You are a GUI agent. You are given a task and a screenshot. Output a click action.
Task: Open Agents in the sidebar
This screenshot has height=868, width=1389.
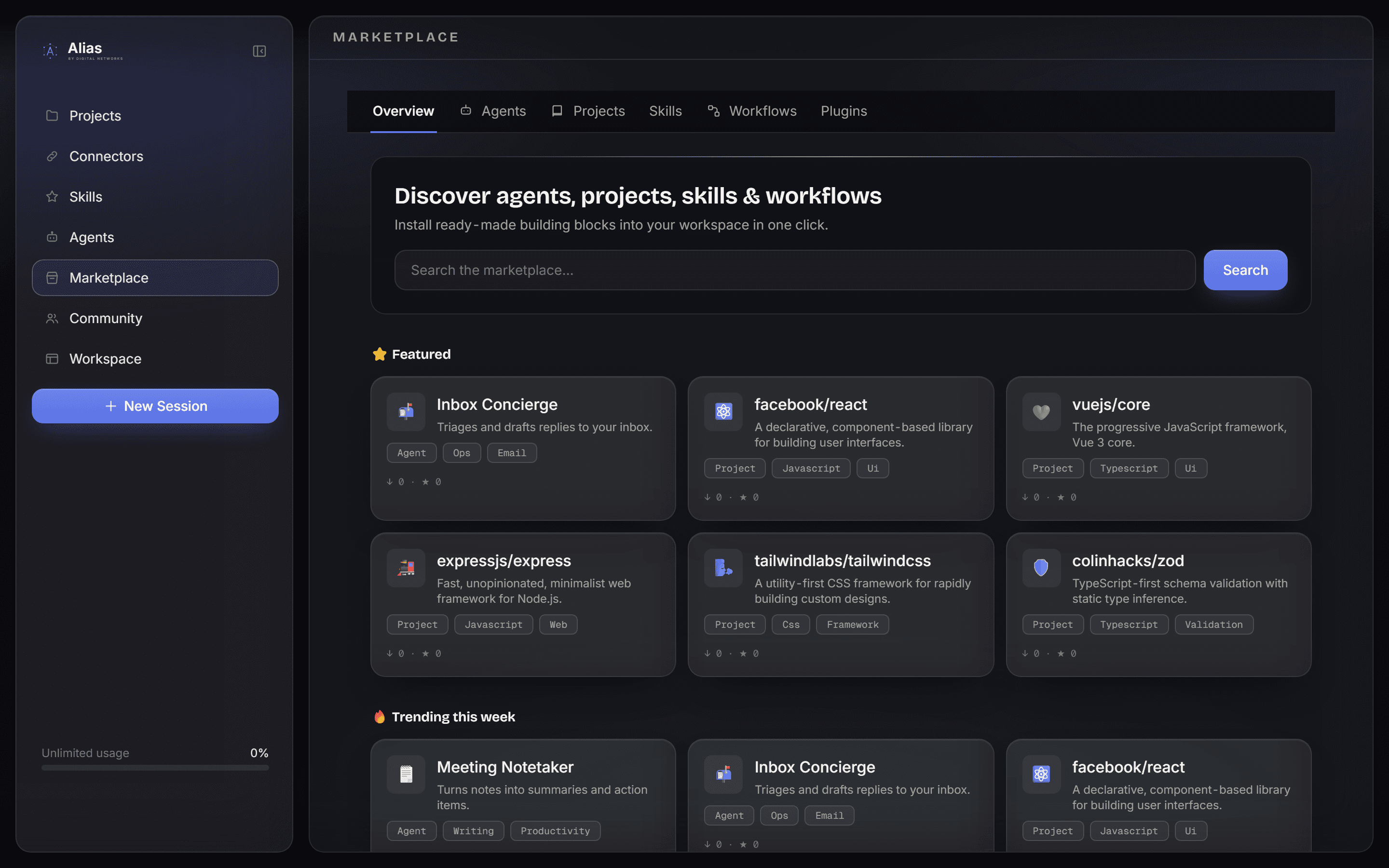coord(155,237)
